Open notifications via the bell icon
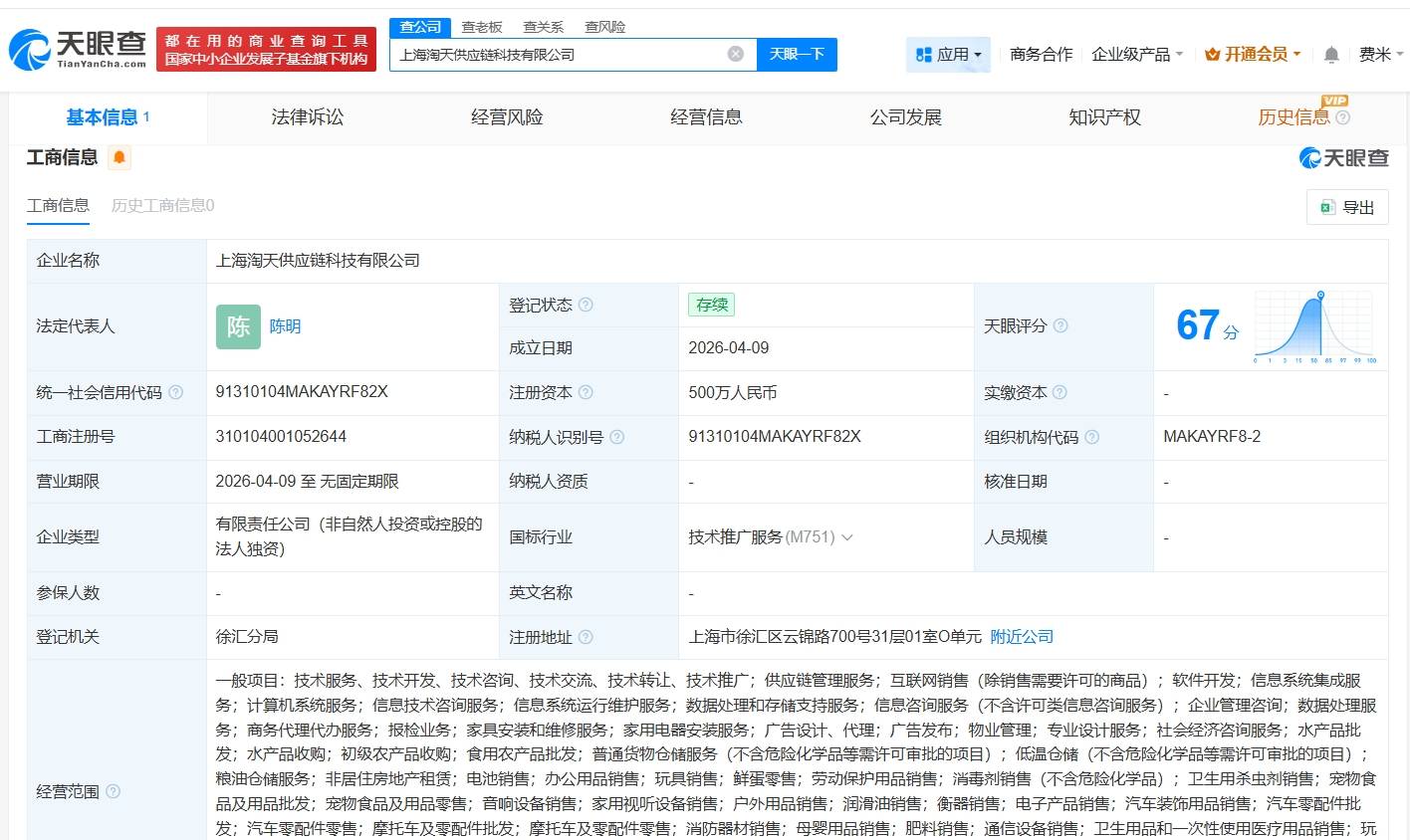The height and width of the screenshot is (840, 1410). (x=1330, y=55)
